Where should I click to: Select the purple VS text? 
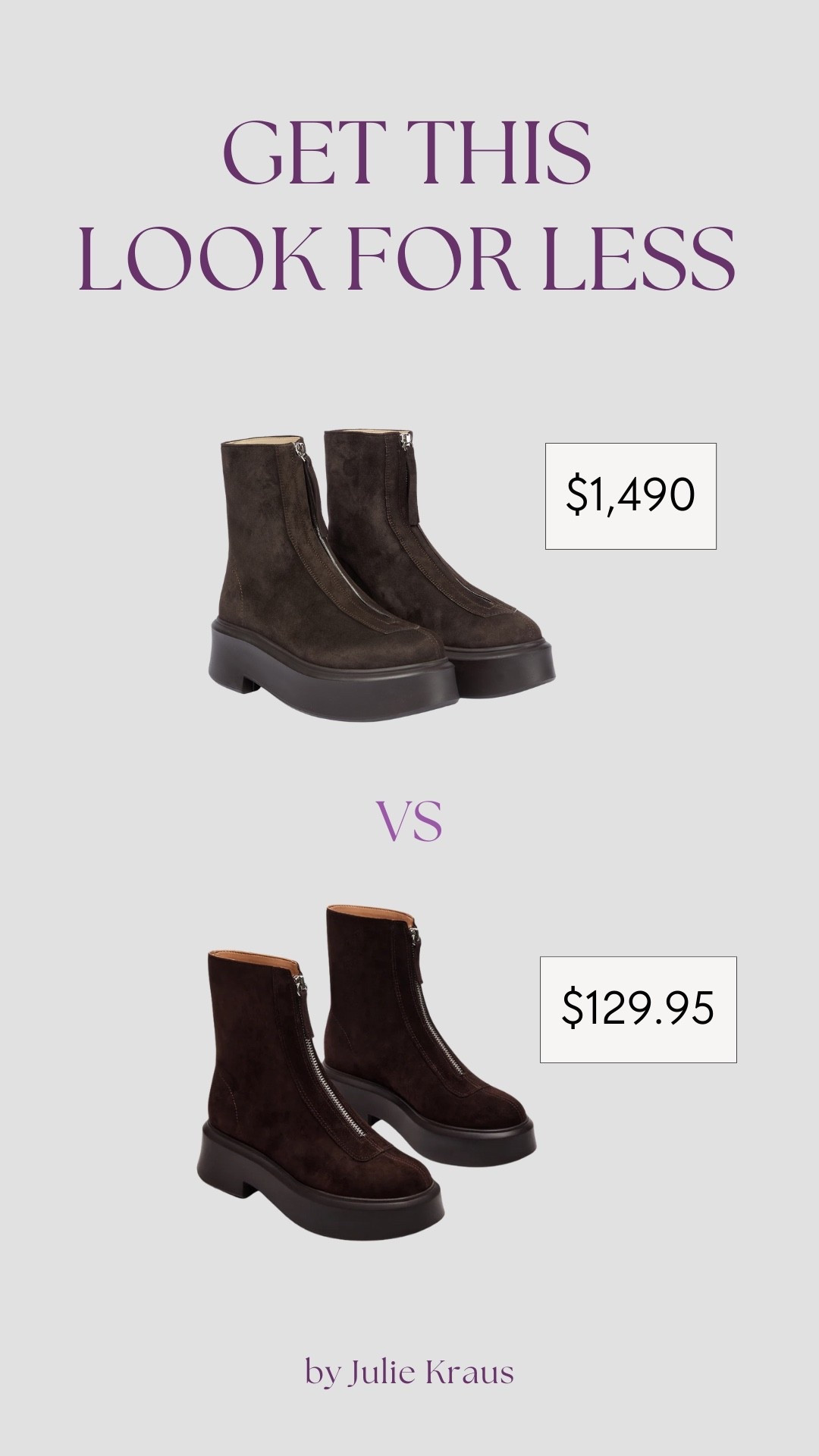(x=409, y=824)
